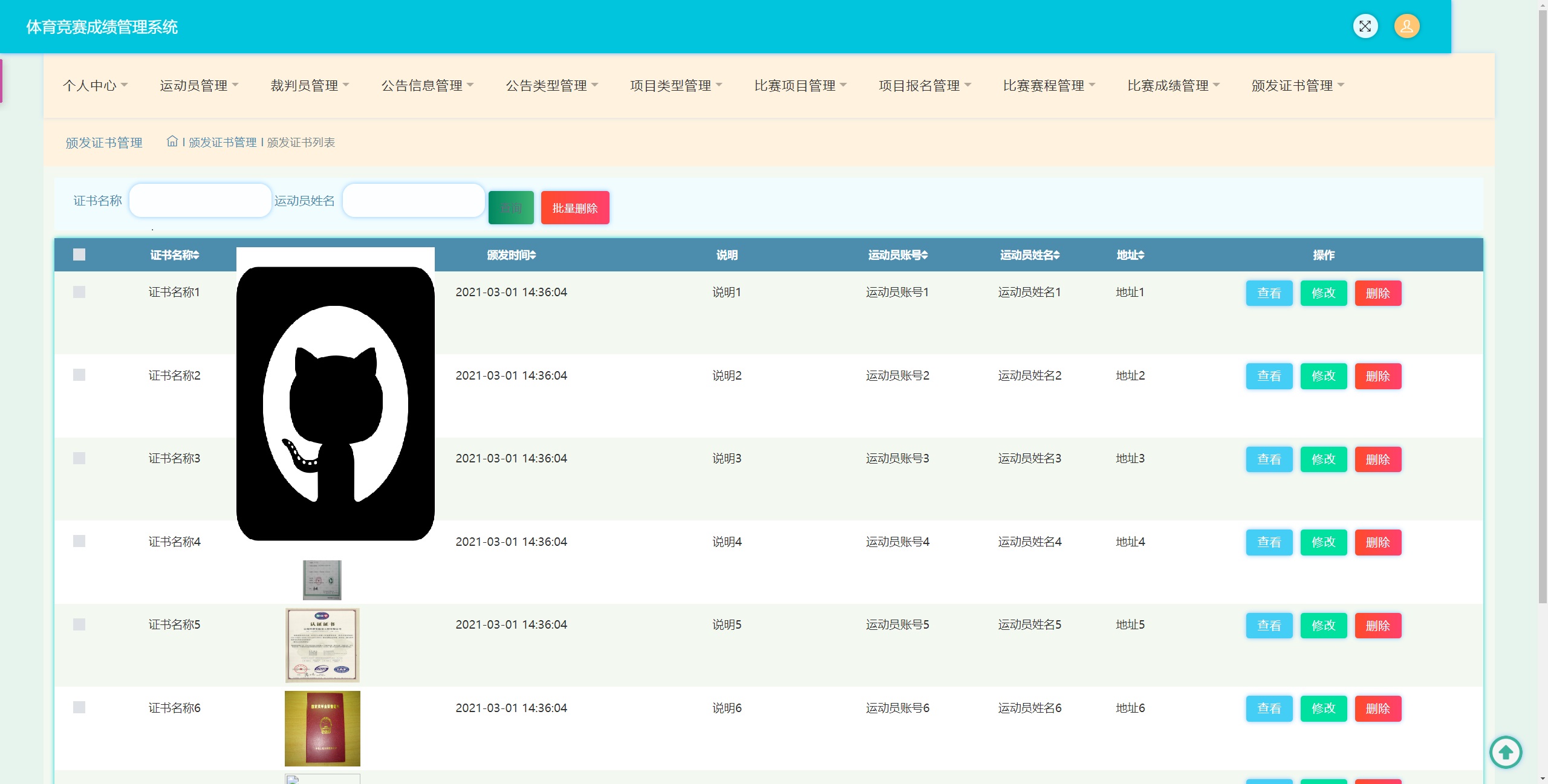
Task: Click the back-to-top arrow icon
Action: click(1506, 752)
